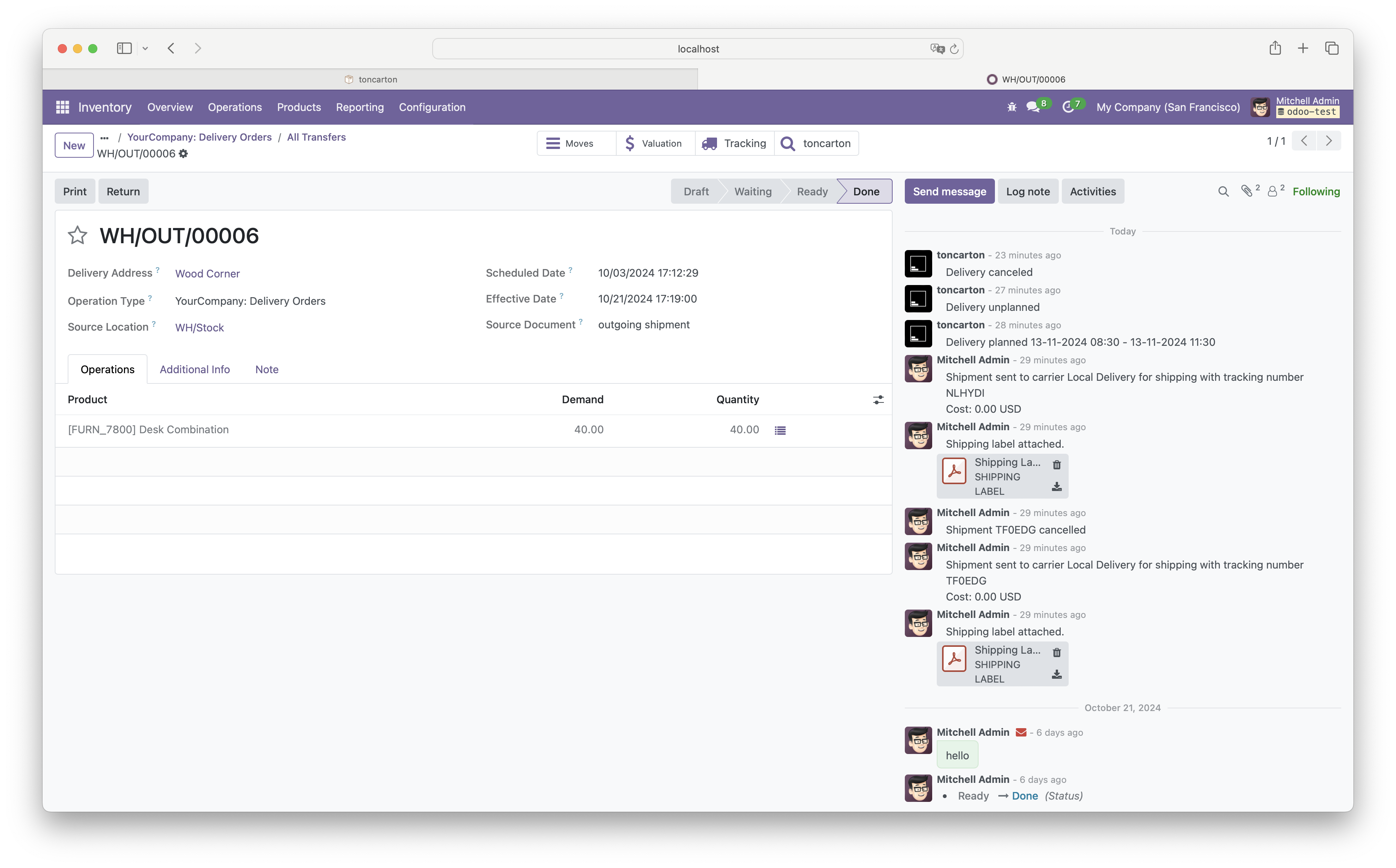Toggle the favorite star for WH/OUT/00006
This screenshot has height=868, width=1396.
[x=78, y=235]
